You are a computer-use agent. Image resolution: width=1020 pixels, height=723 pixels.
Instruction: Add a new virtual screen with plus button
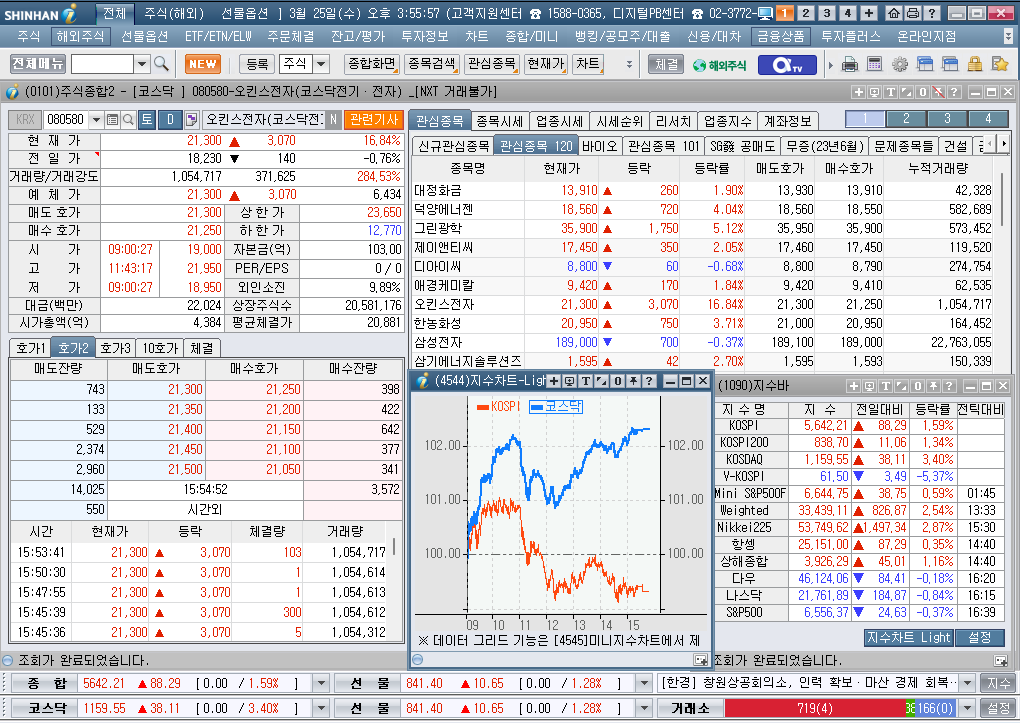tap(869, 12)
